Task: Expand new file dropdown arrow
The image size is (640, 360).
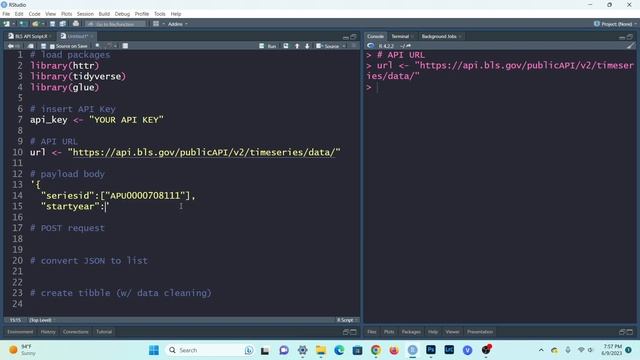Action: coord(13,24)
